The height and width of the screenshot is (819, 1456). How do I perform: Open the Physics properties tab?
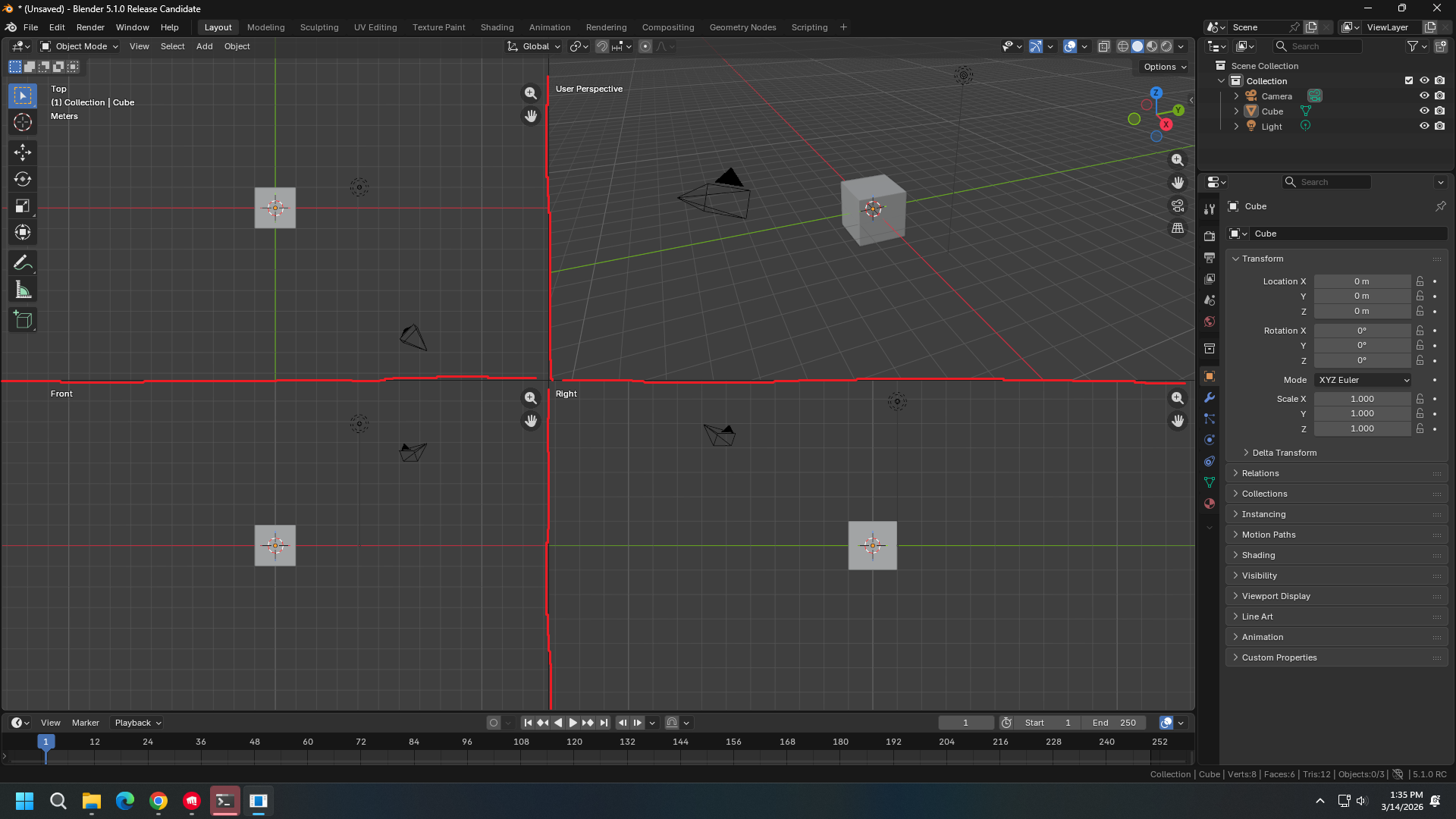pyautogui.click(x=1210, y=440)
